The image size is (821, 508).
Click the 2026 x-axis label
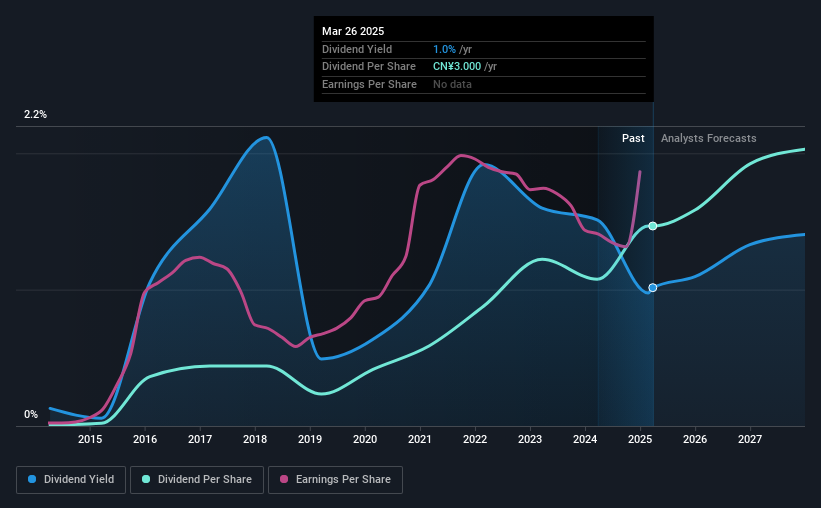point(695,439)
